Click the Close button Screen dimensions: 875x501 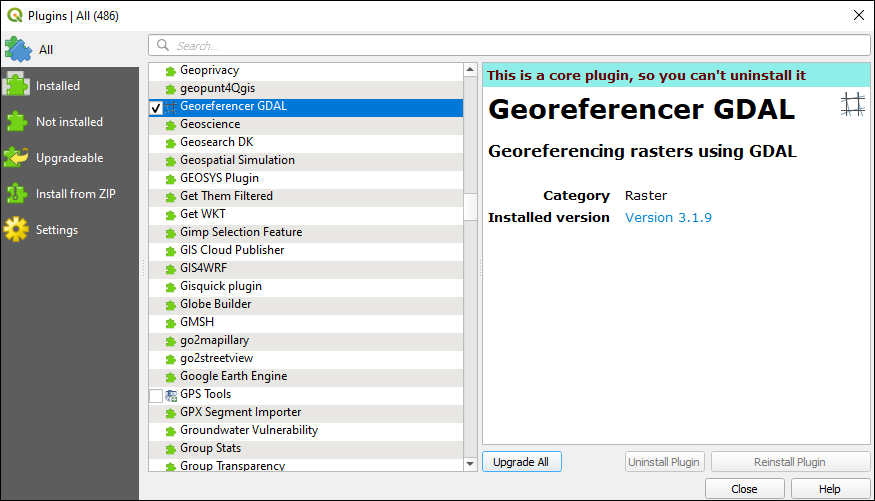(744, 489)
